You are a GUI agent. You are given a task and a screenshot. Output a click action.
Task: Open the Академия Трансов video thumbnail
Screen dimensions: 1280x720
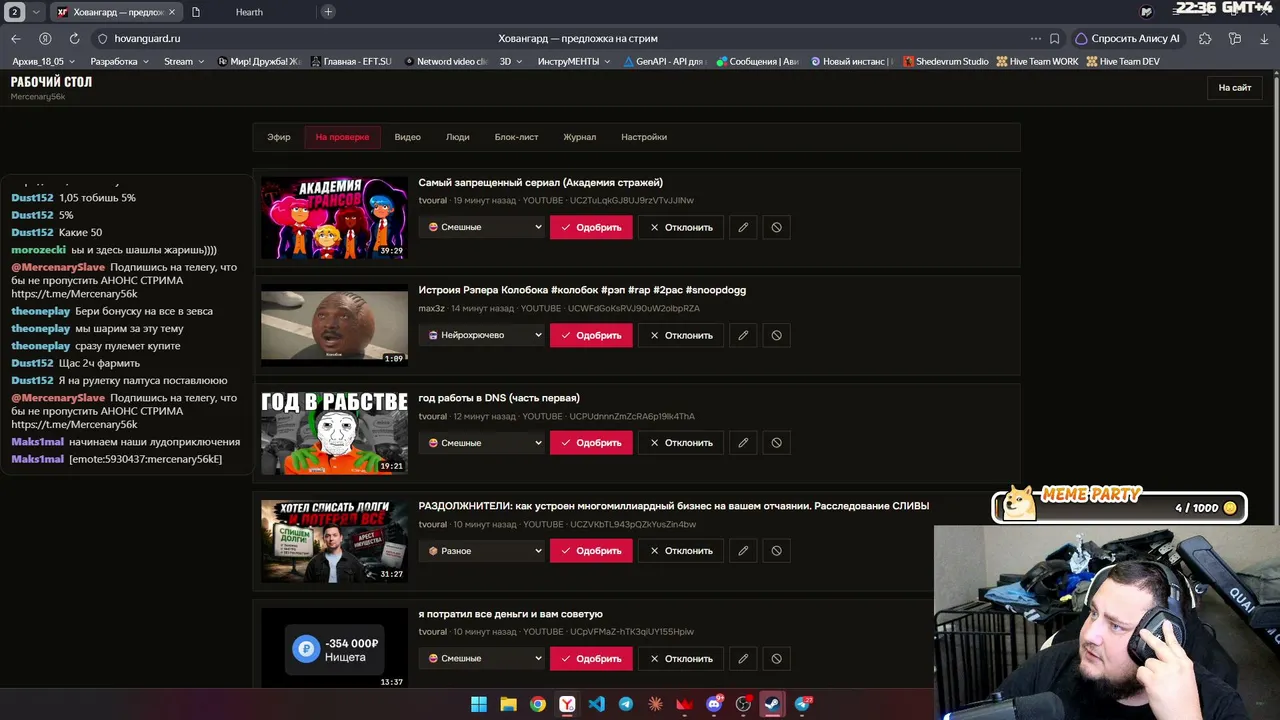click(334, 218)
